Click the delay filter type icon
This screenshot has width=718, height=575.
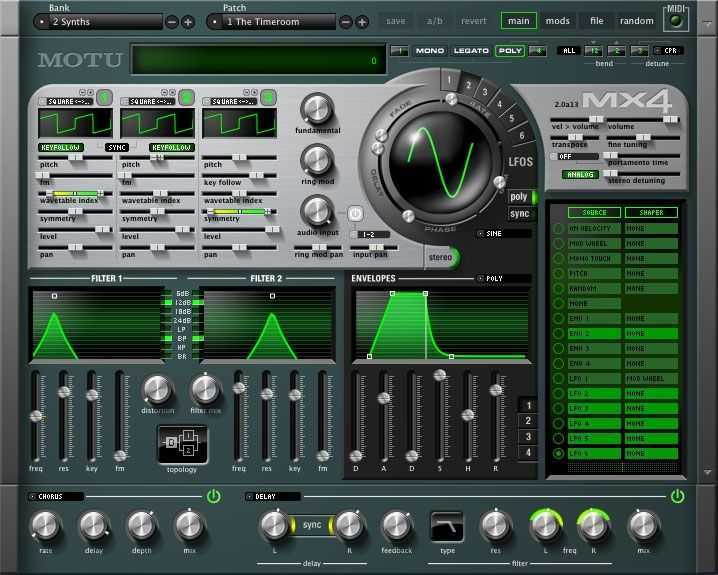[446, 524]
